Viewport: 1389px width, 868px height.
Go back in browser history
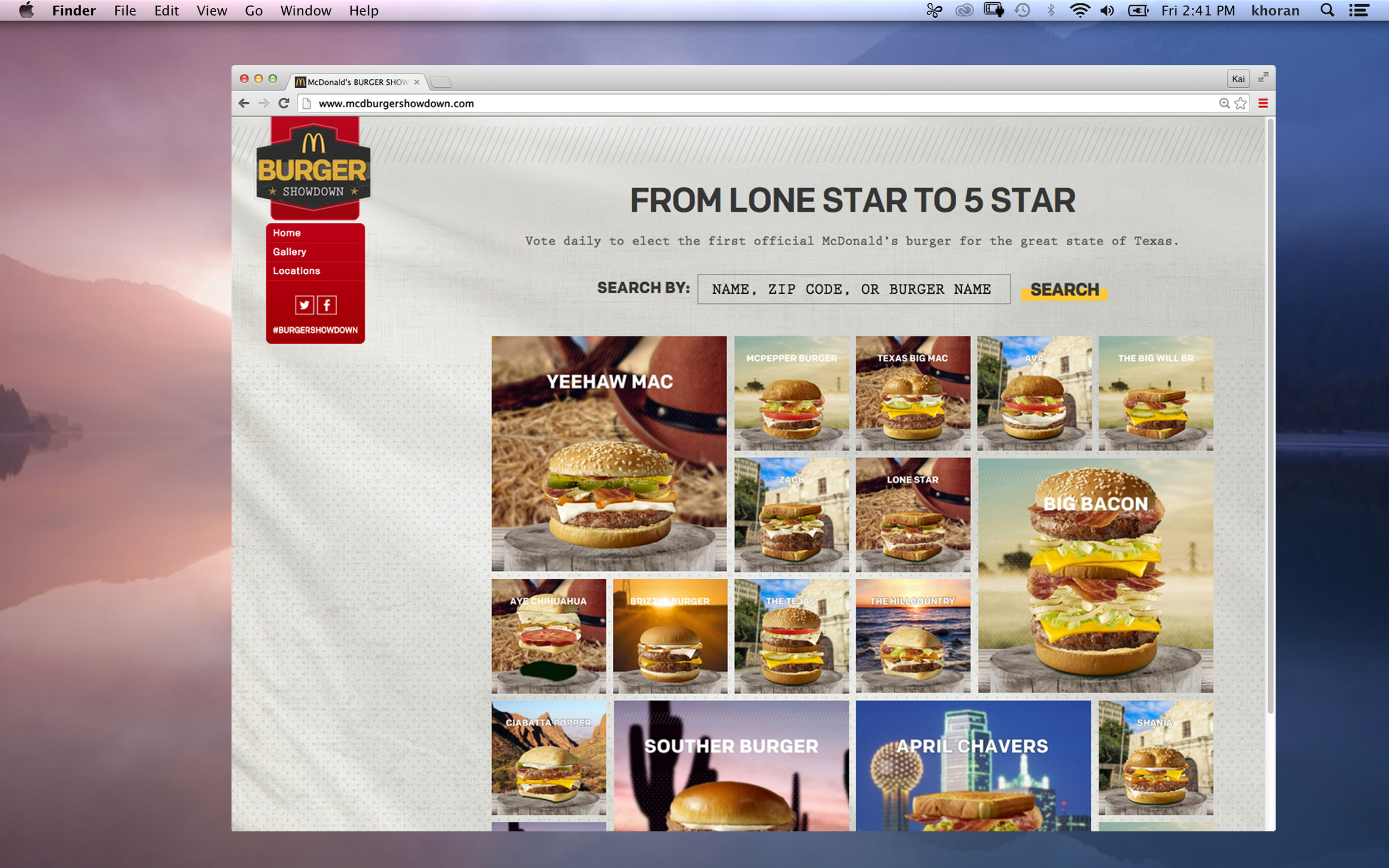point(244,103)
